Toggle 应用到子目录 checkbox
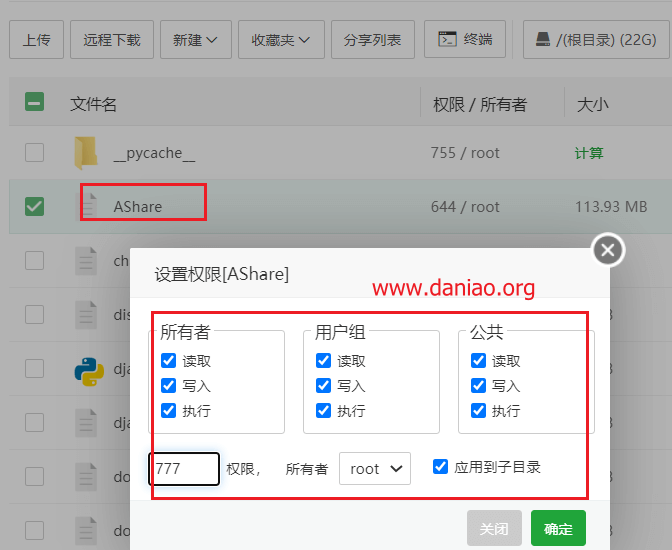The image size is (672, 550). tap(441, 467)
